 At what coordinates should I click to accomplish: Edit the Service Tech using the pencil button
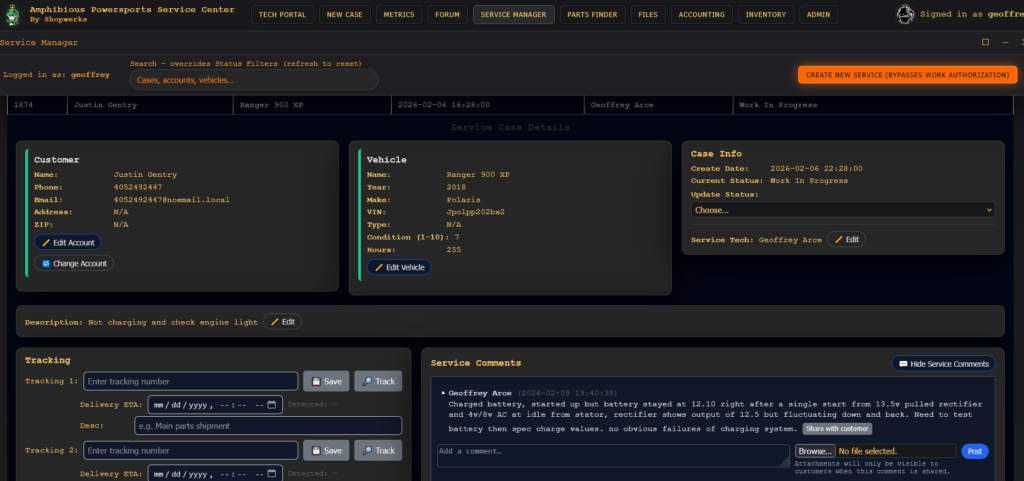tap(846, 240)
